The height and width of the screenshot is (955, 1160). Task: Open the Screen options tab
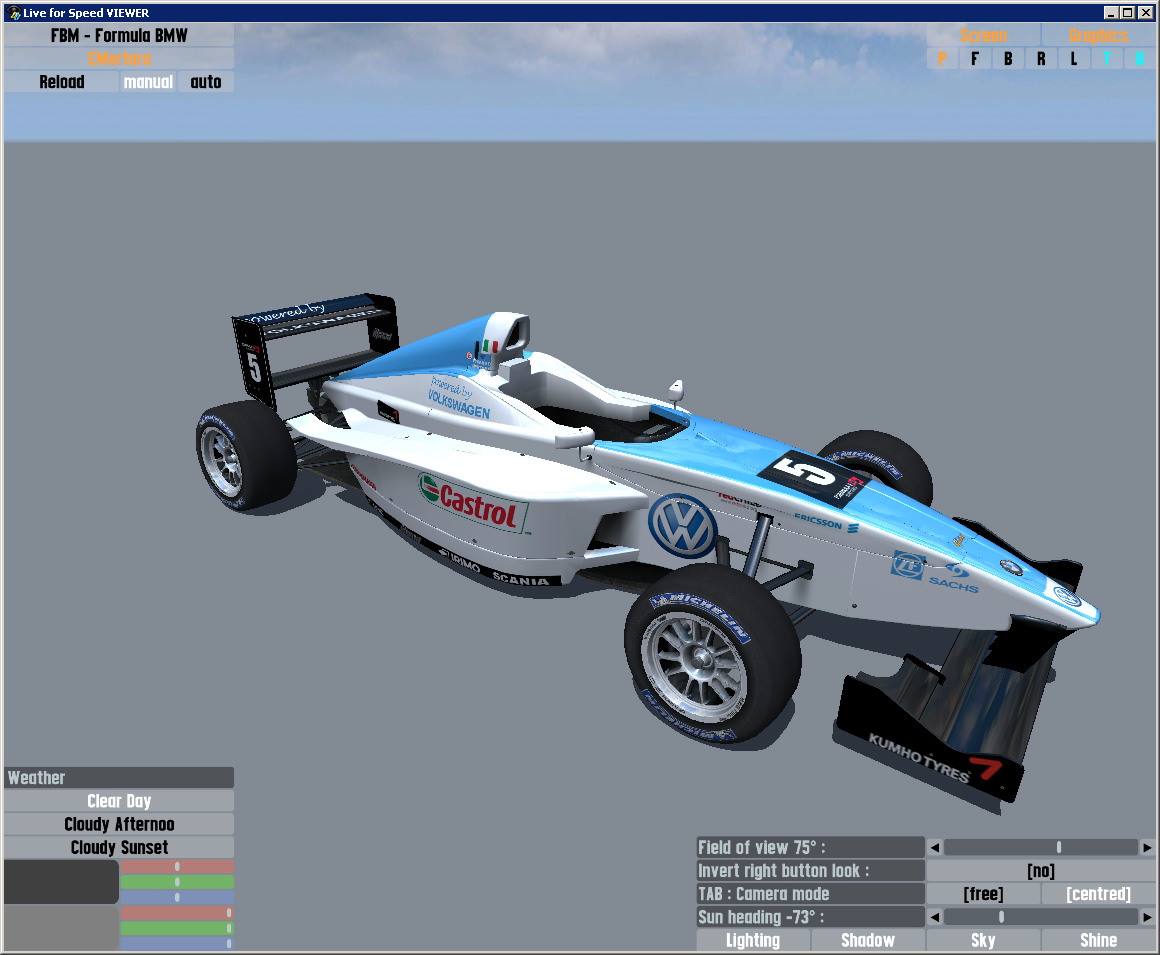[983, 36]
